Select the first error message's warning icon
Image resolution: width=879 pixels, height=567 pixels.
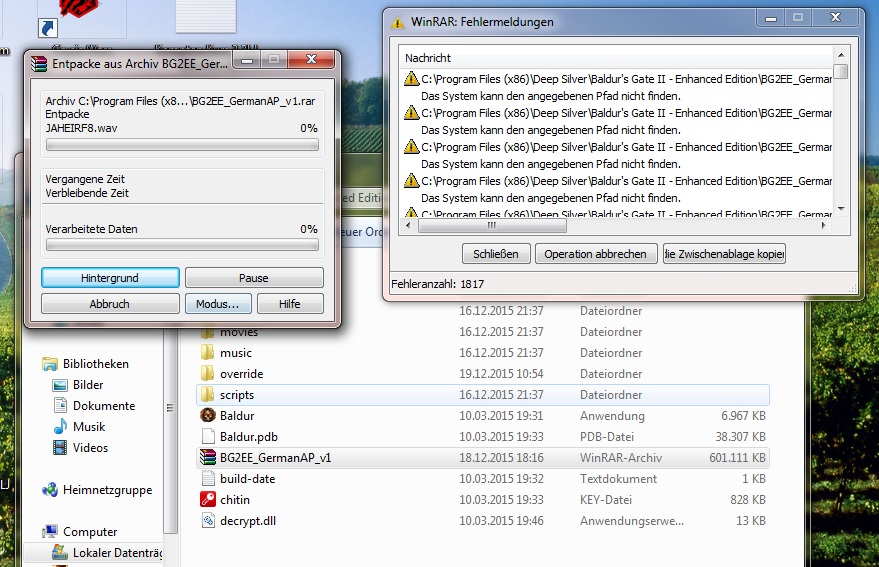click(411, 79)
